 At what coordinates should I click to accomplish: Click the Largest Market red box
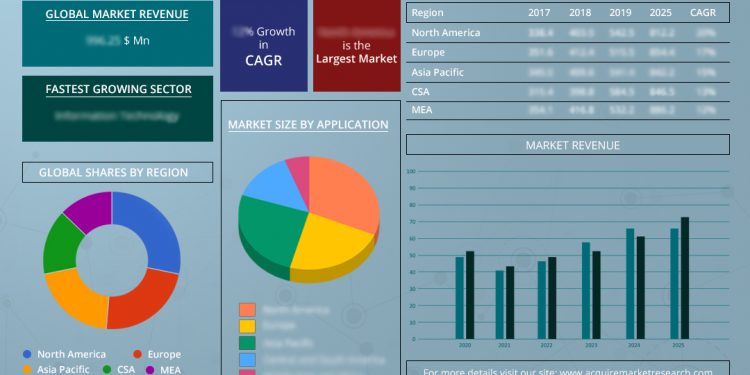click(x=357, y=45)
